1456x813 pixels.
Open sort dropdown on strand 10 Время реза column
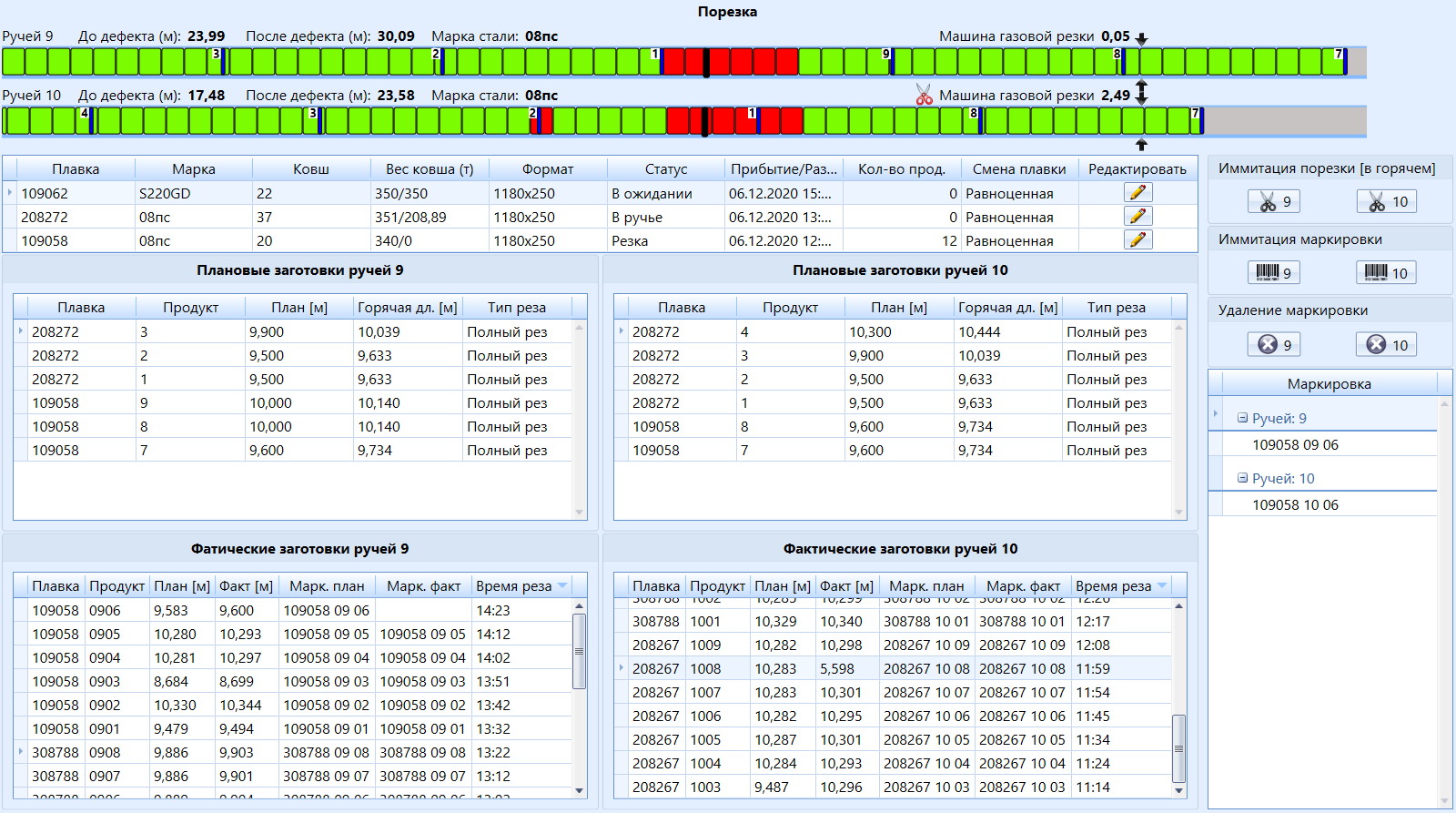pos(1162,586)
